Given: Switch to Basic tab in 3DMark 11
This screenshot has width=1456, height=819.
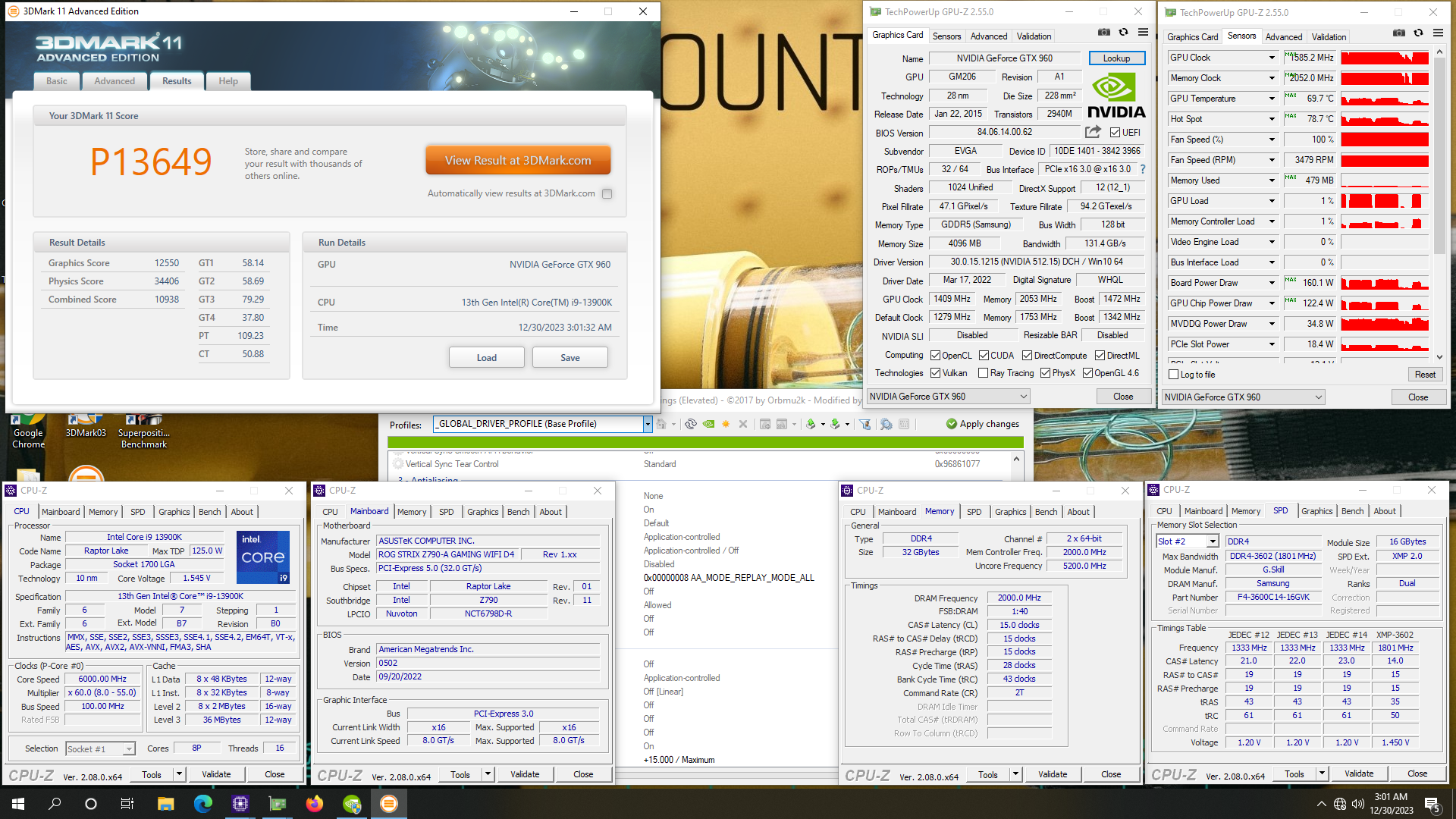Looking at the screenshot, I should (x=57, y=81).
